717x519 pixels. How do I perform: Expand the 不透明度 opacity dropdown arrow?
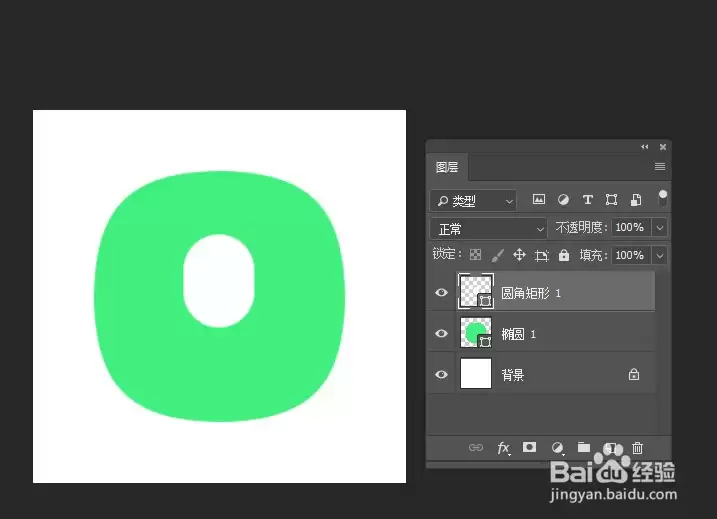coord(659,227)
